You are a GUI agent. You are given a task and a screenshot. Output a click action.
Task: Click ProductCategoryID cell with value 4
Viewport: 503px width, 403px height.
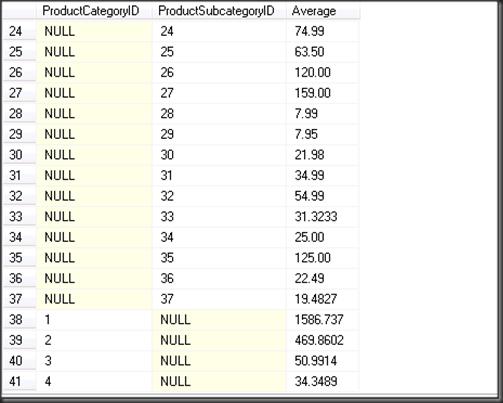pyautogui.click(x=94, y=381)
